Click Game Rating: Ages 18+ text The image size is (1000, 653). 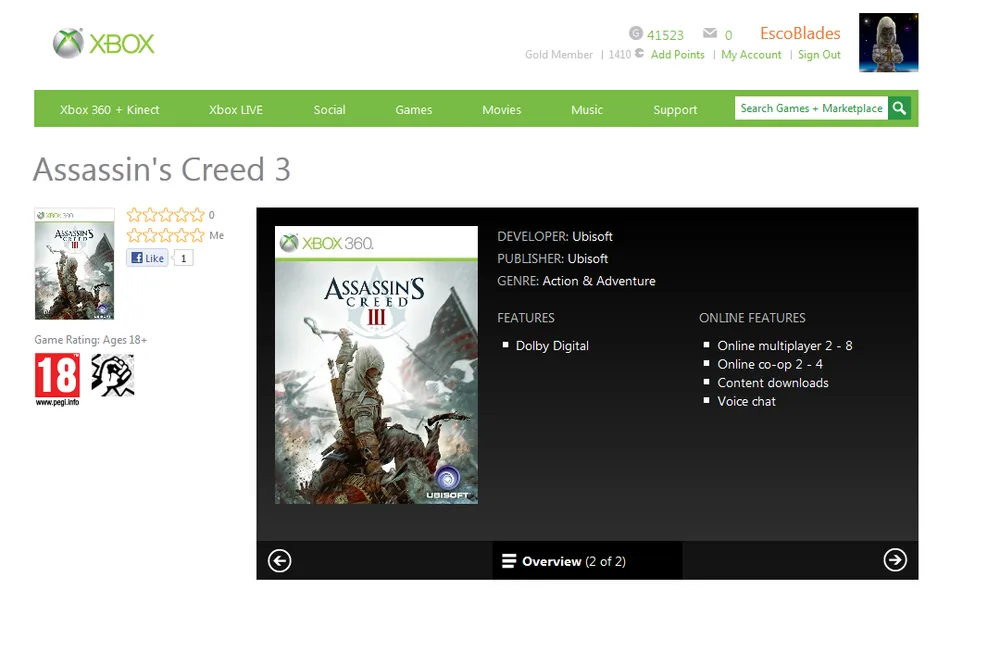pos(91,340)
